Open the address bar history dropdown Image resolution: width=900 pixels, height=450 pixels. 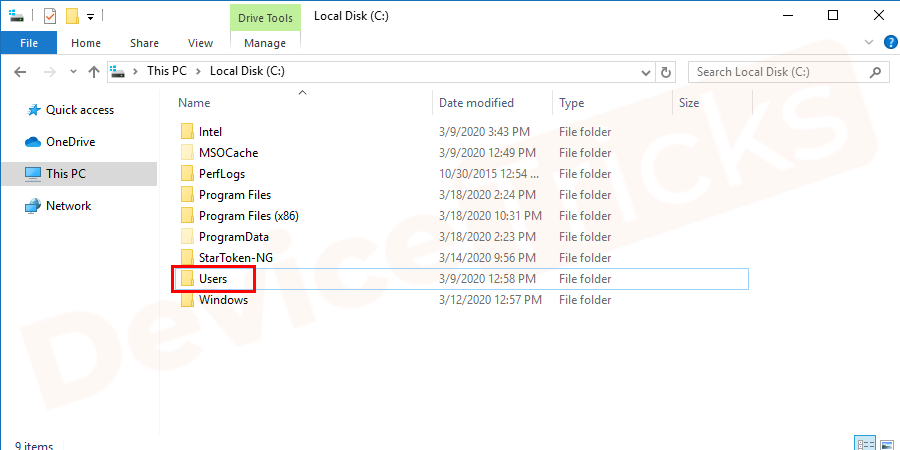pos(645,72)
